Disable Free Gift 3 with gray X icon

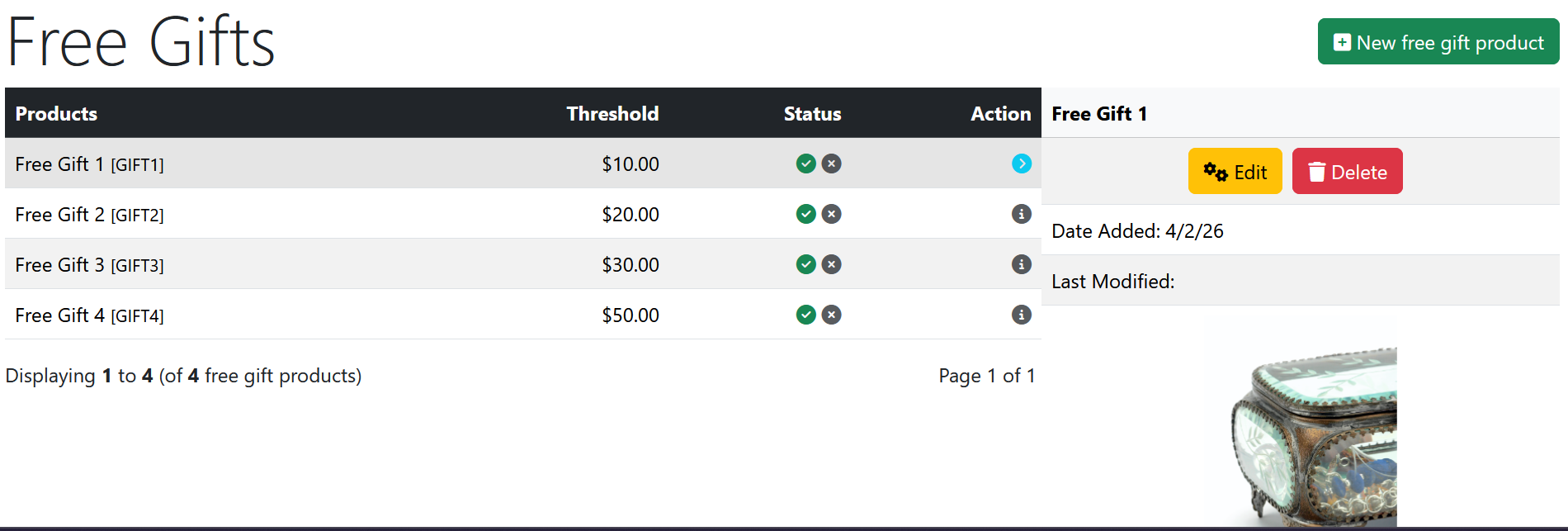[x=832, y=264]
